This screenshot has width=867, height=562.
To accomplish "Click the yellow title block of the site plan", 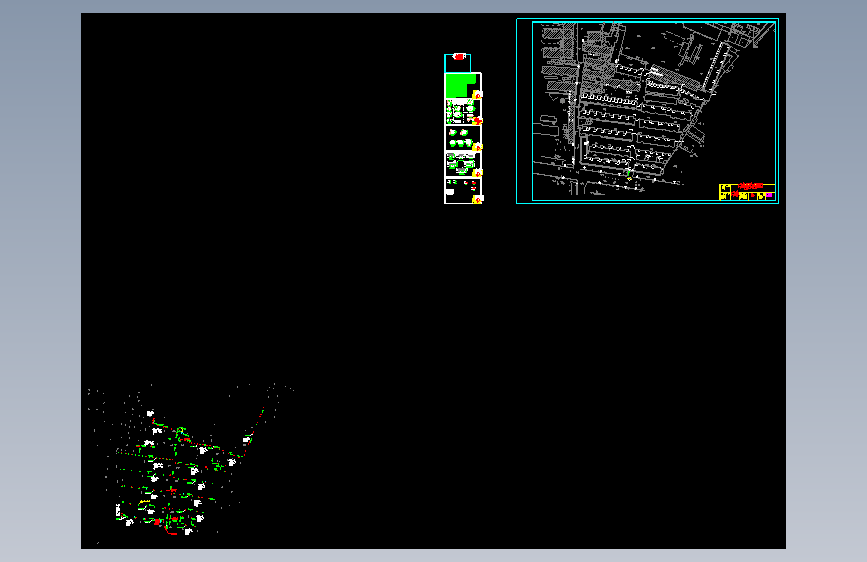I will [746, 191].
